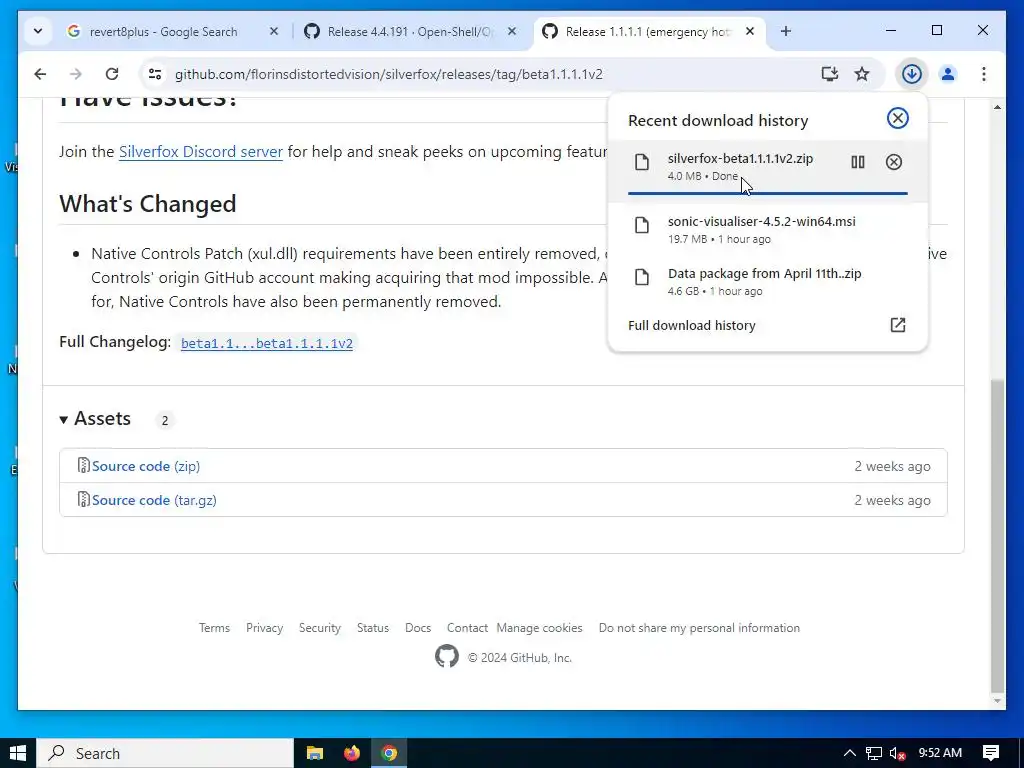Open the Security footer link
Viewport: 1024px width, 768px height.
tap(320, 628)
